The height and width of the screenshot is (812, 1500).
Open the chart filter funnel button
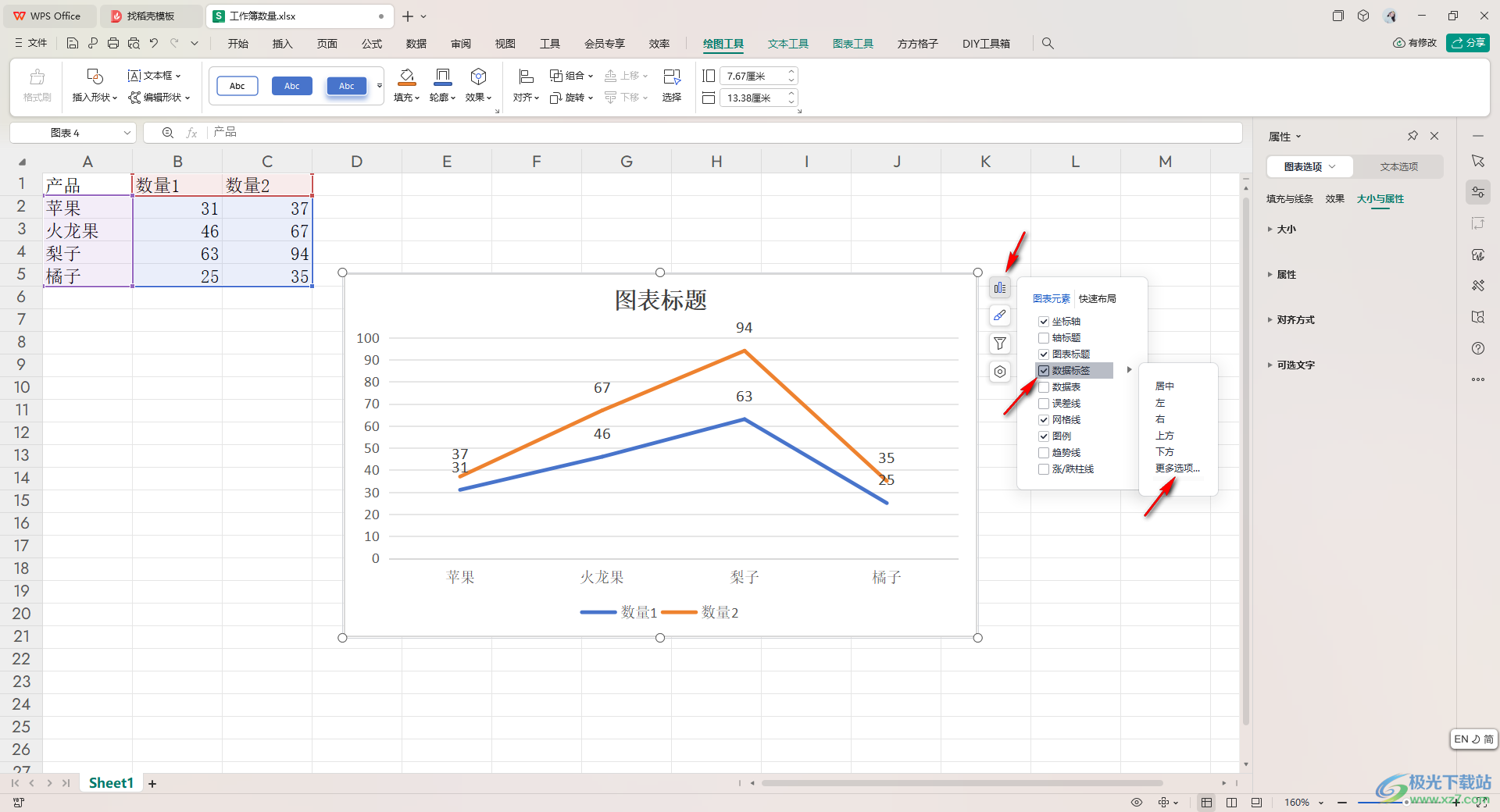coord(1000,344)
